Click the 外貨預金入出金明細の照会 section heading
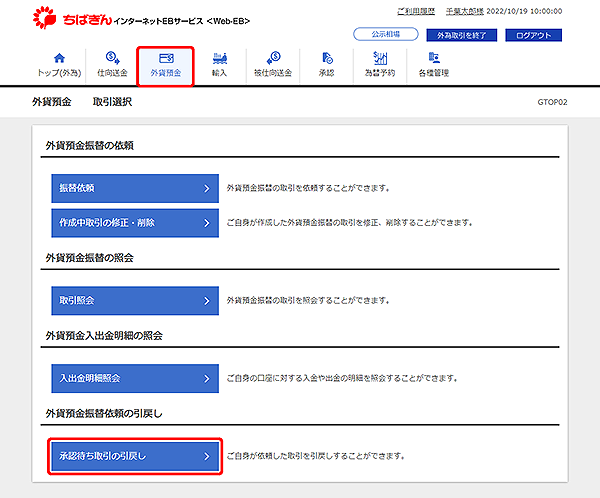 click(104, 336)
